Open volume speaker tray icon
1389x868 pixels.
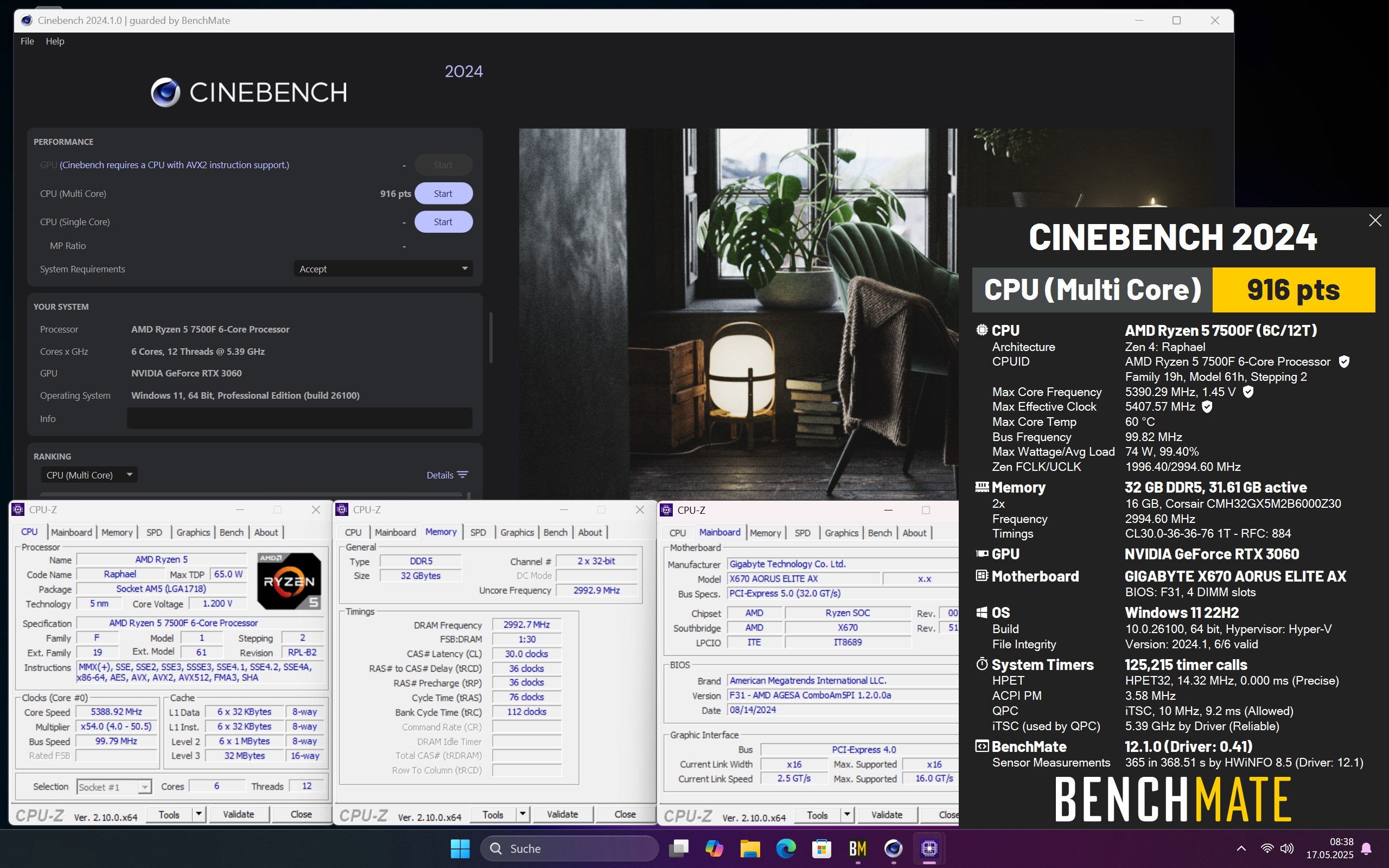pos(1287,848)
